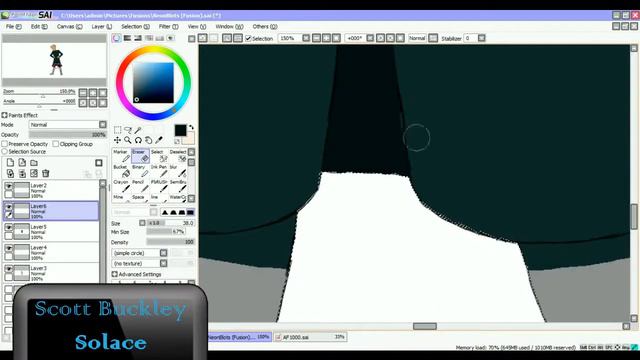The image size is (640, 360).
Task: Open the Stabilizer value dropdown
Action: click(482, 38)
